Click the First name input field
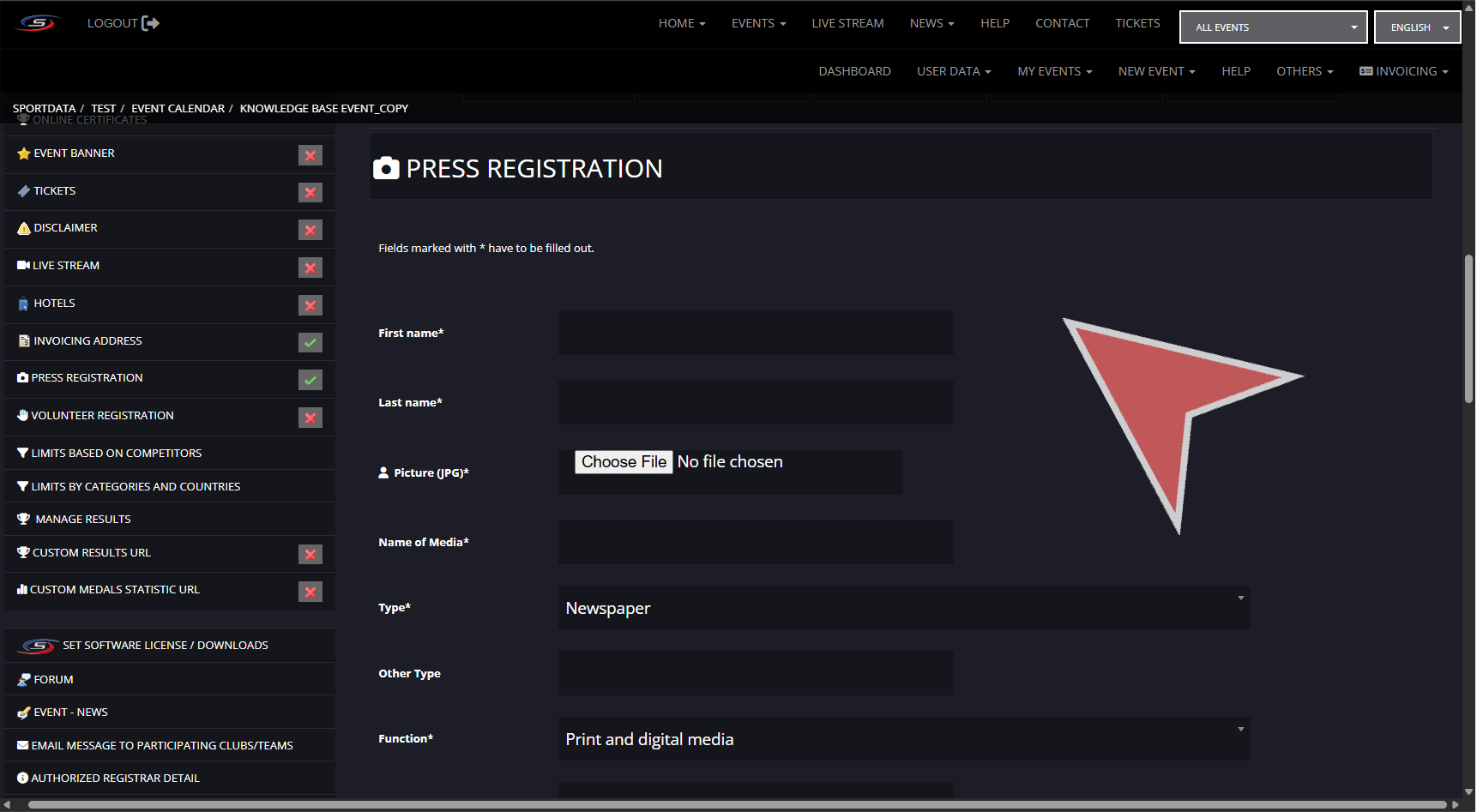Screen dimensions: 1477x812 click(755, 334)
